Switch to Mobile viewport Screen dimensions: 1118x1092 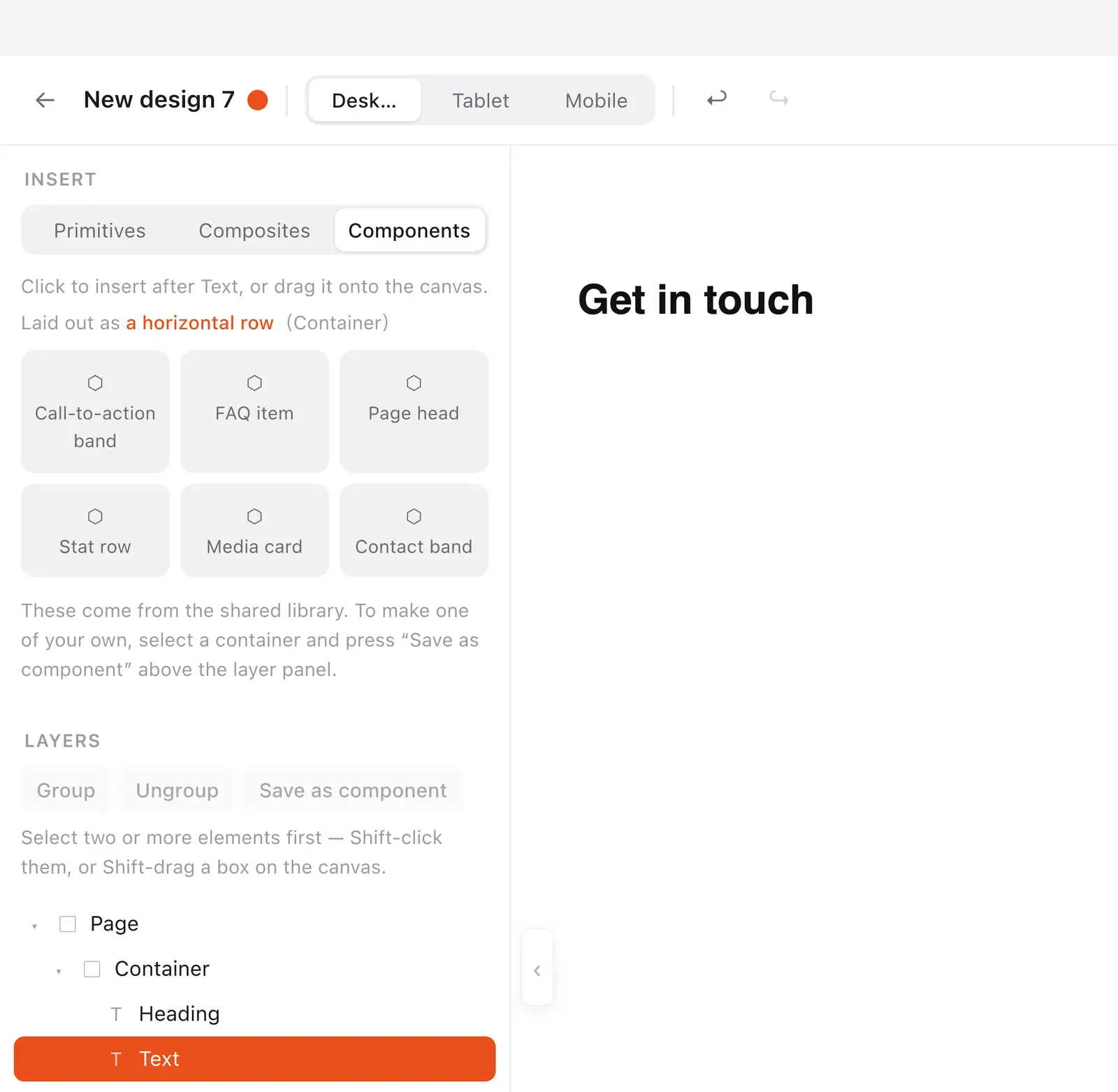click(x=596, y=100)
